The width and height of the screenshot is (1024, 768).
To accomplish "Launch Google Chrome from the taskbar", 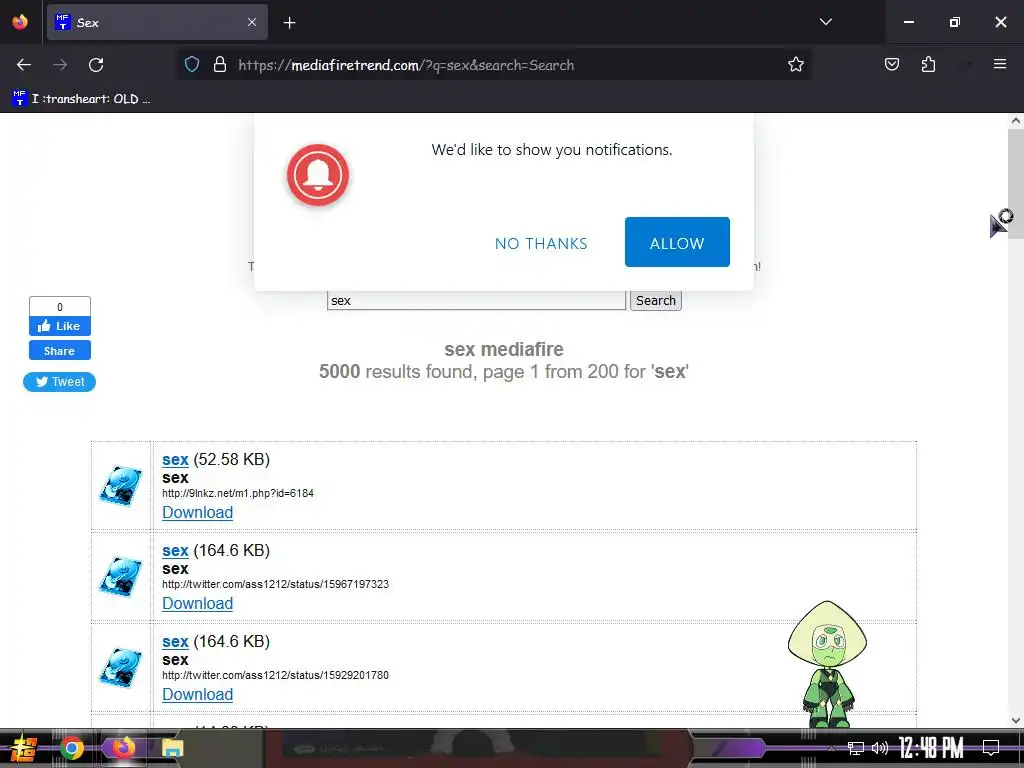I will (72, 748).
